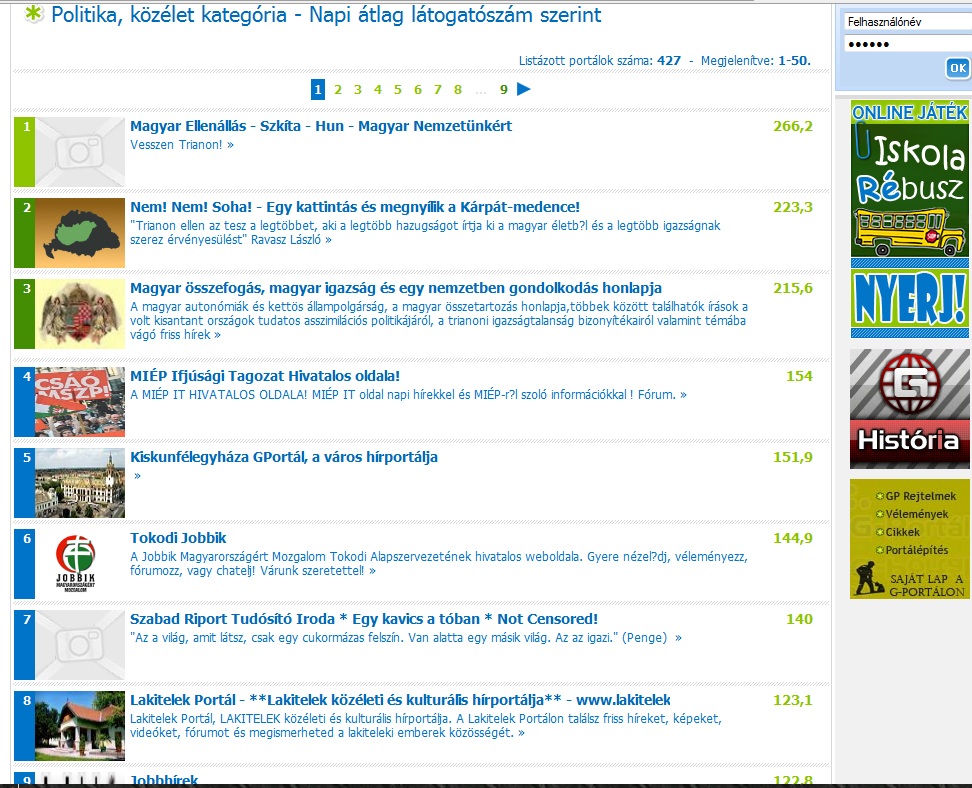Screen dimensions: 972x788
Task: Open Szabad Riport Tudósító Iroda link
Action: pyautogui.click(x=364, y=619)
